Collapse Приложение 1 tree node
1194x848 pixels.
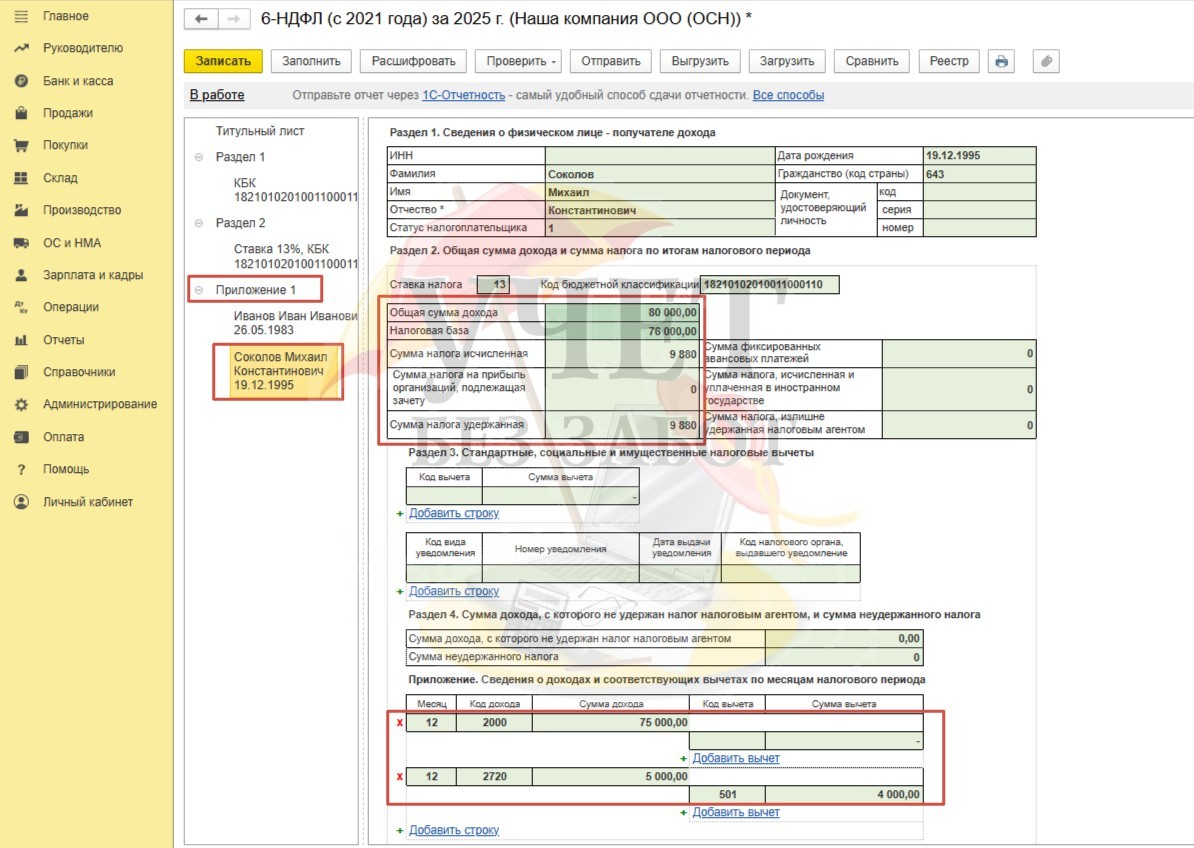coord(198,291)
